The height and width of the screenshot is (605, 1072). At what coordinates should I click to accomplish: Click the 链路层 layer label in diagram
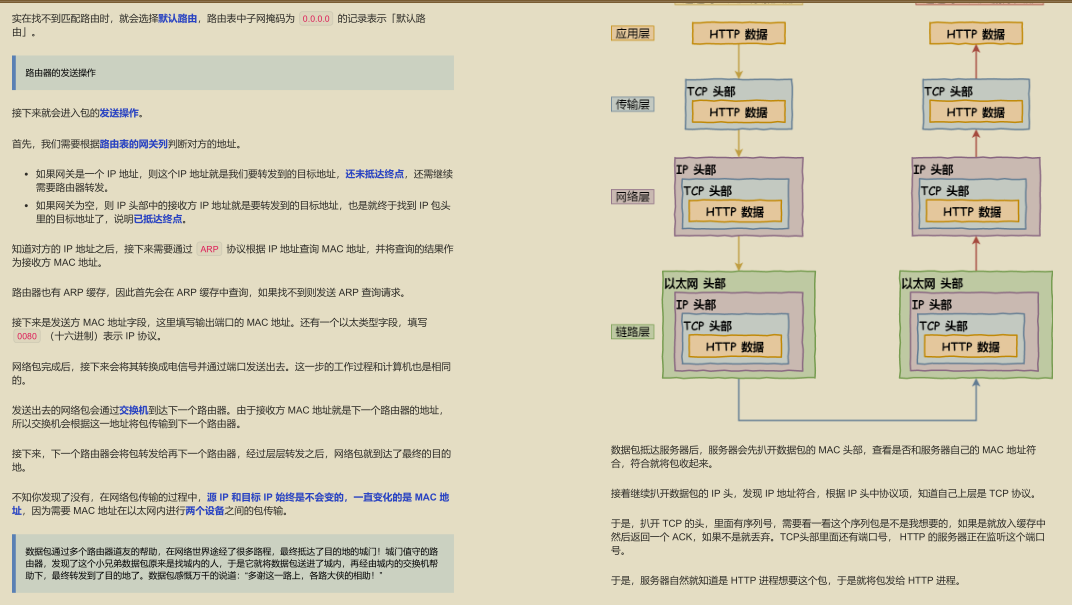(632, 332)
